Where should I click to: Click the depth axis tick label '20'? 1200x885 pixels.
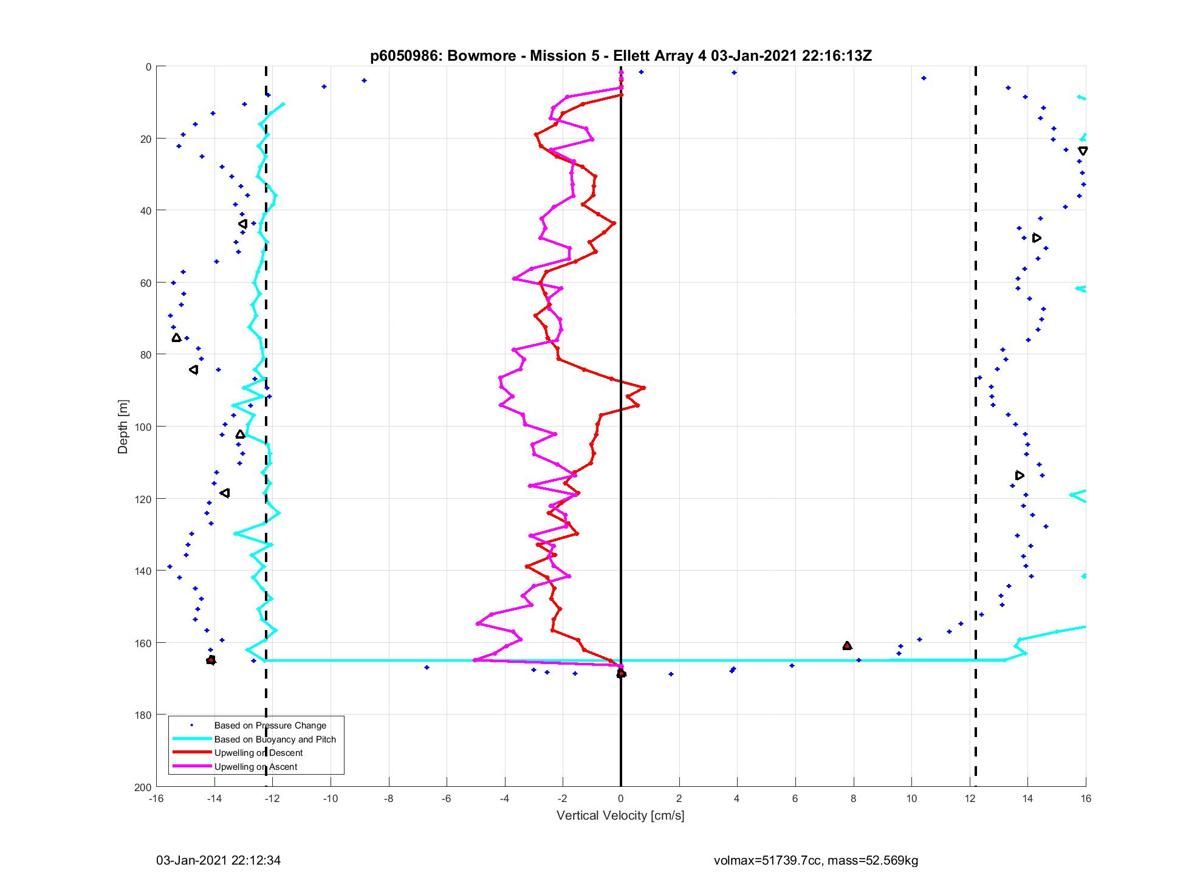coord(144,139)
